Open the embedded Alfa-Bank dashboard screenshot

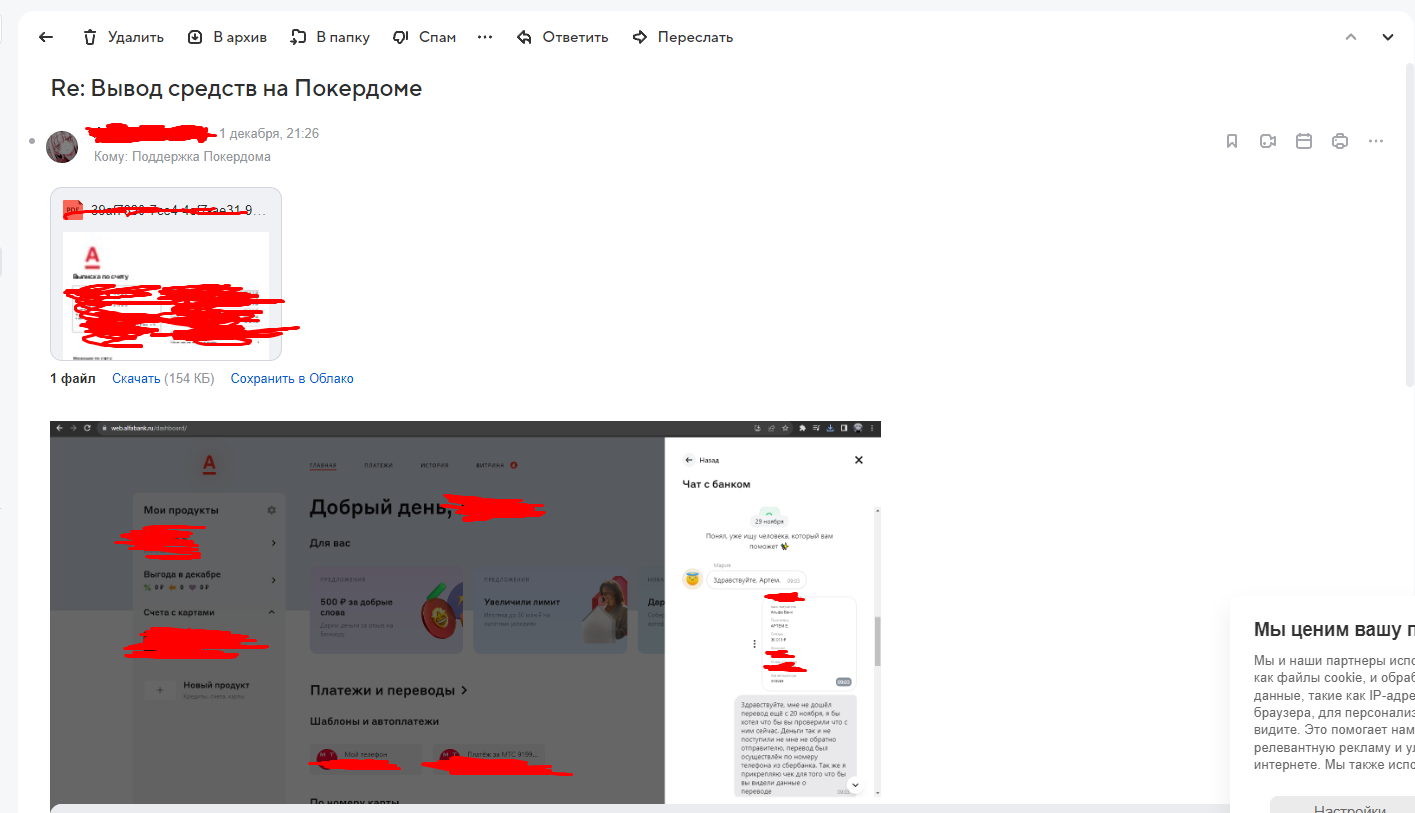pos(465,612)
